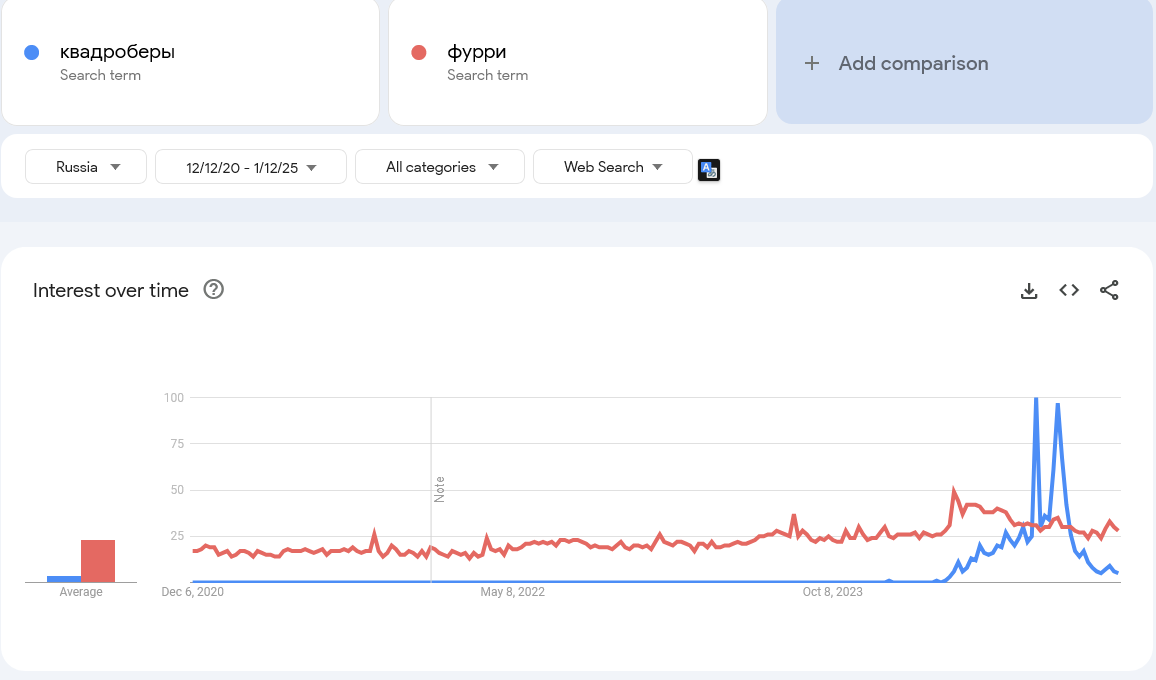Open the 12/12/20 - 1/12/25 date range dropdown
This screenshot has width=1156, height=680.
click(251, 167)
